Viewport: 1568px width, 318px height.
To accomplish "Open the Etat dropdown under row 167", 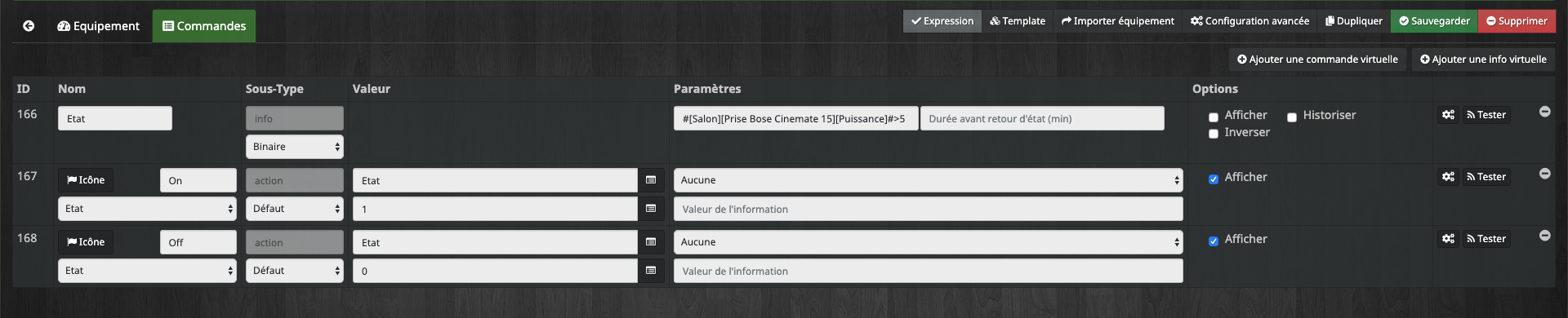I will click(147, 209).
